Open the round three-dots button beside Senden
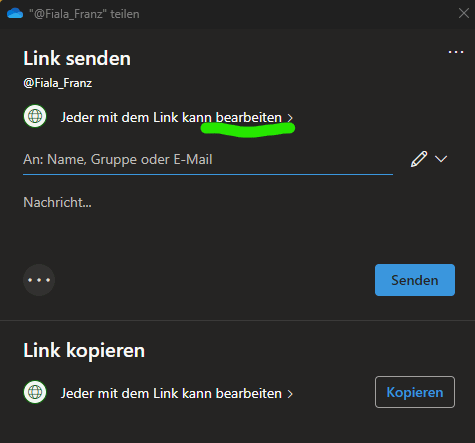Screen dimensions: 475x443 point(39,280)
